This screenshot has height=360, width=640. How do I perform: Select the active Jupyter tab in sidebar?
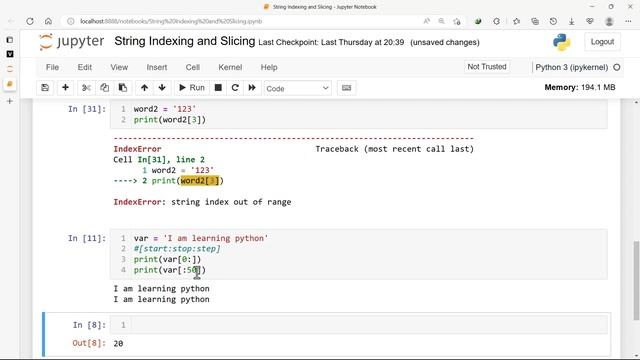click(x=10, y=84)
